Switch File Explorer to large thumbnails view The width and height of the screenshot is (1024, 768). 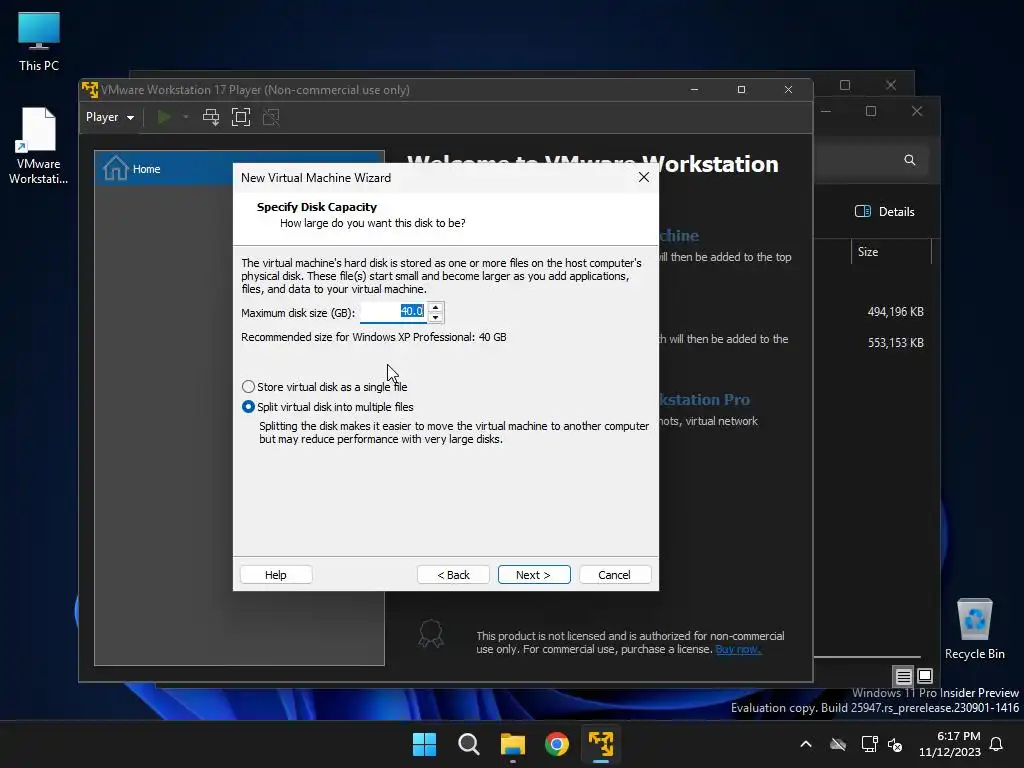tap(925, 676)
